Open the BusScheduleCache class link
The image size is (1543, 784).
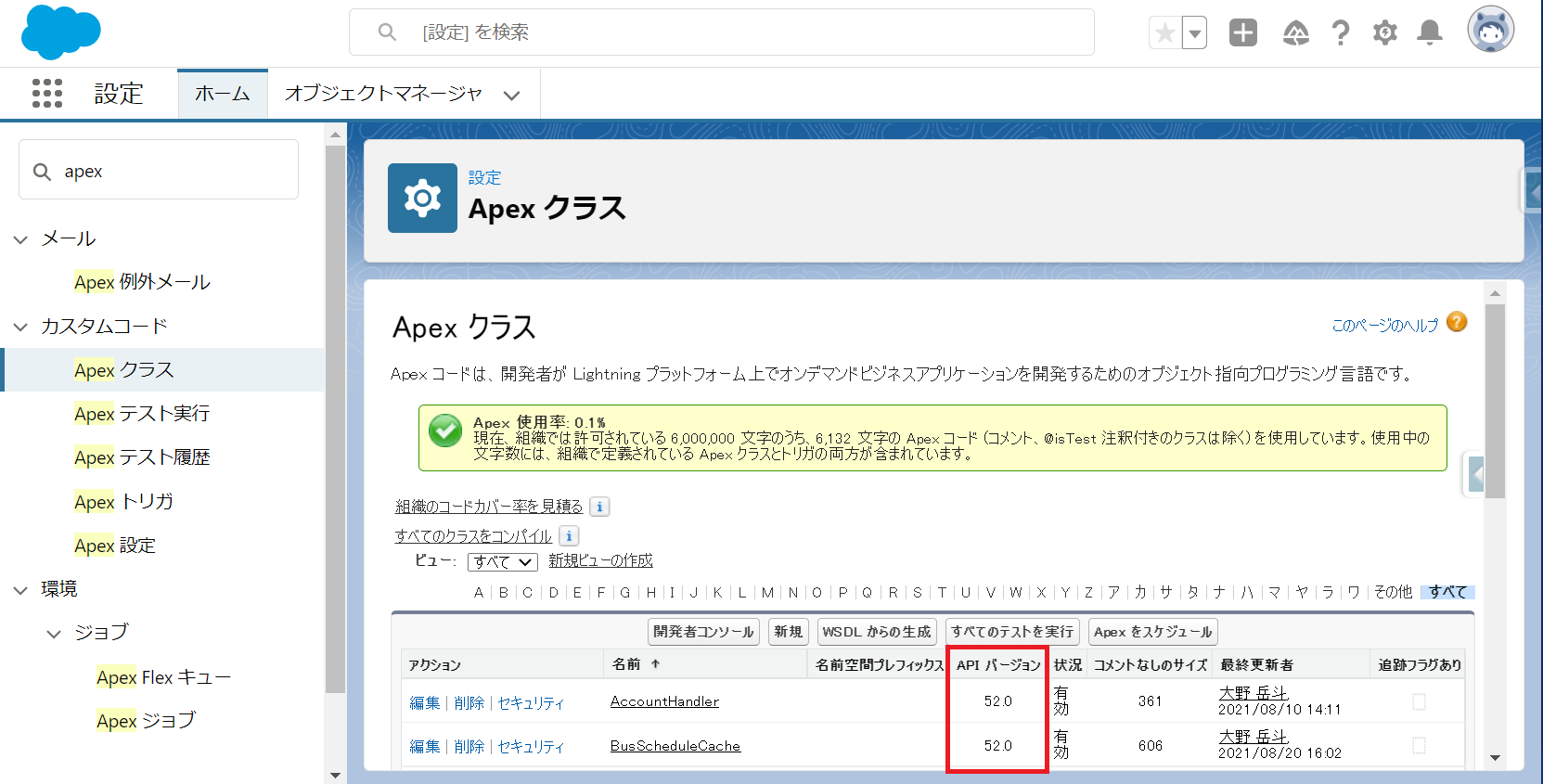675,746
